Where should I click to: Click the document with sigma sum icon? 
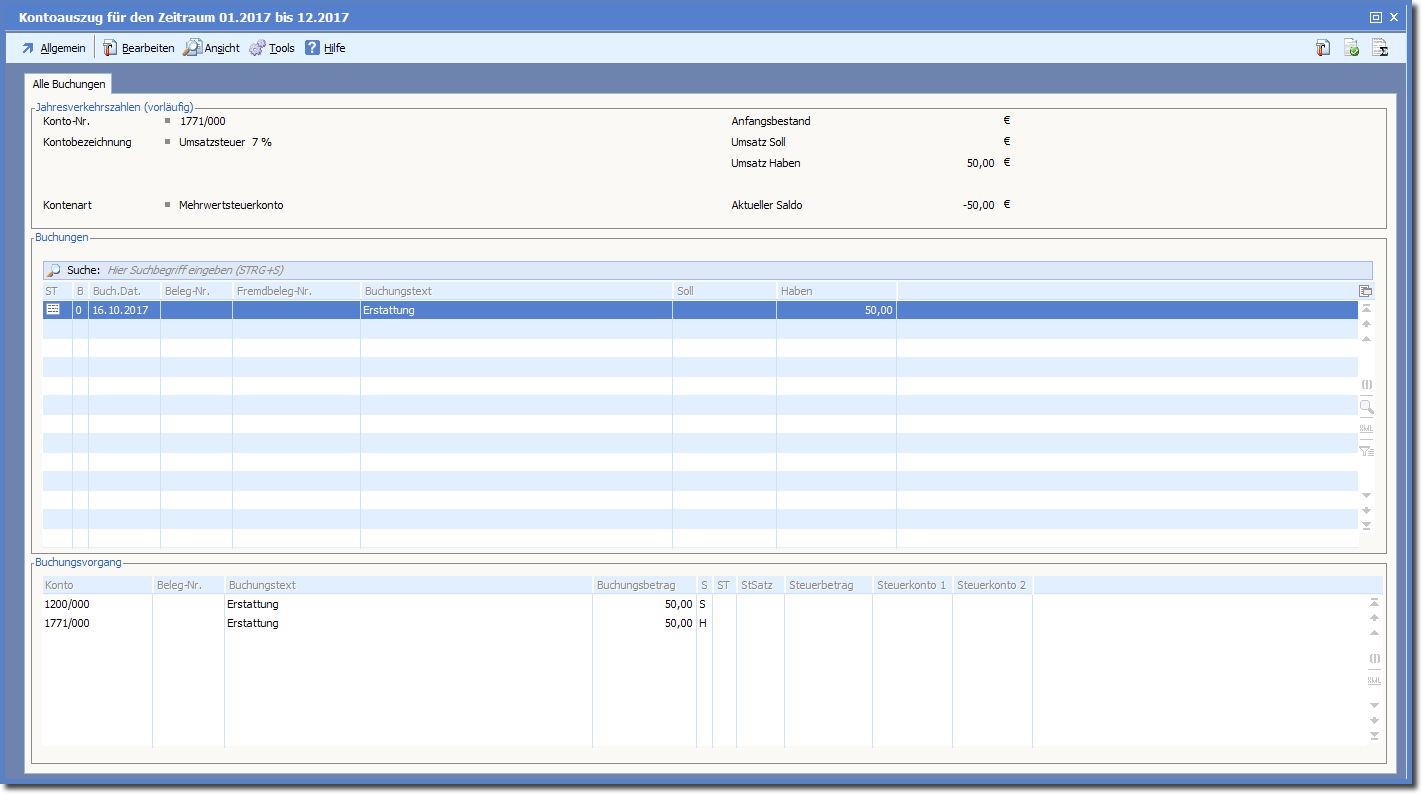coord(1380,48)
